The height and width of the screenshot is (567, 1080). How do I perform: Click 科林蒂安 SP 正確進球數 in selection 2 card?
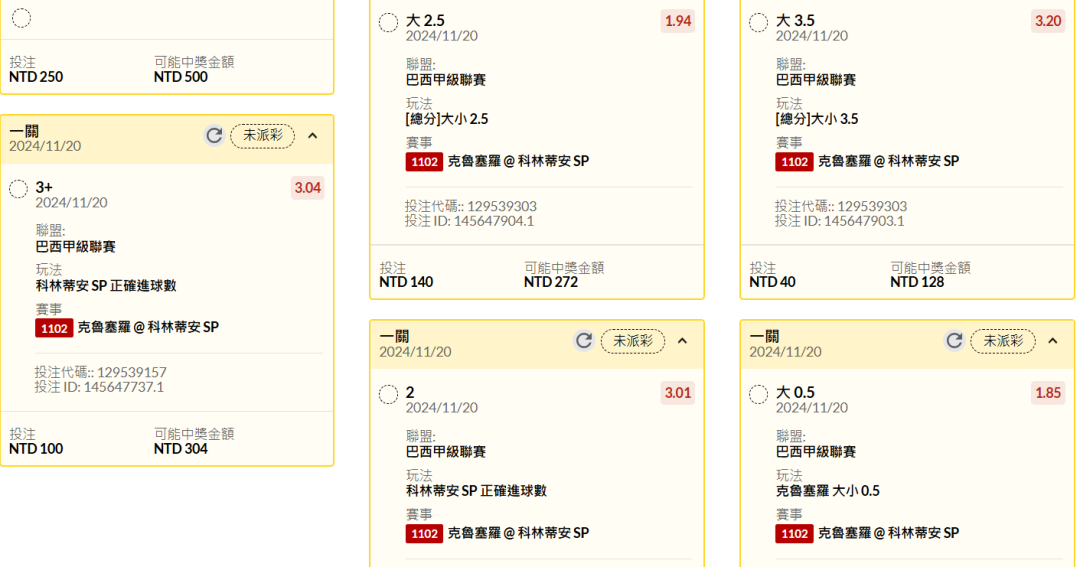476,491
